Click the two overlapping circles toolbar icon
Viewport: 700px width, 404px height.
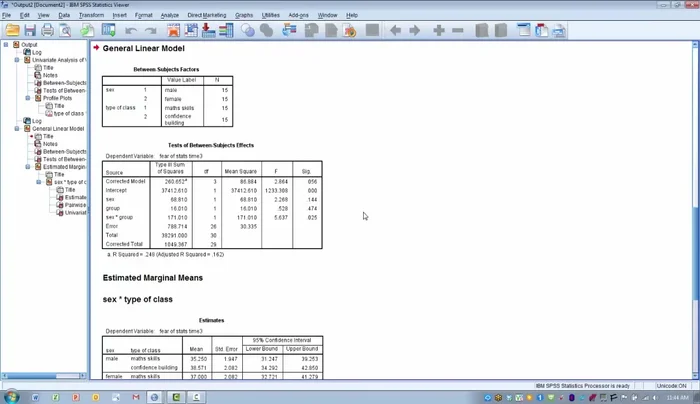(x=248, y=30)
